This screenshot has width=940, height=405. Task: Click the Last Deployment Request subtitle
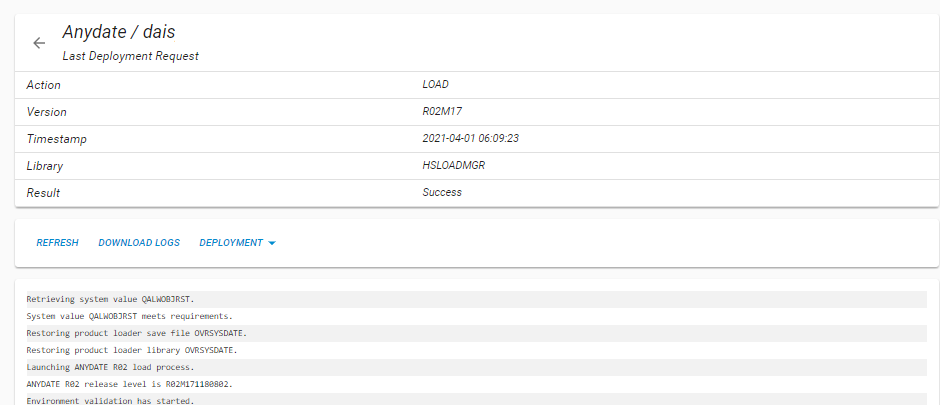tap(130, 57)
